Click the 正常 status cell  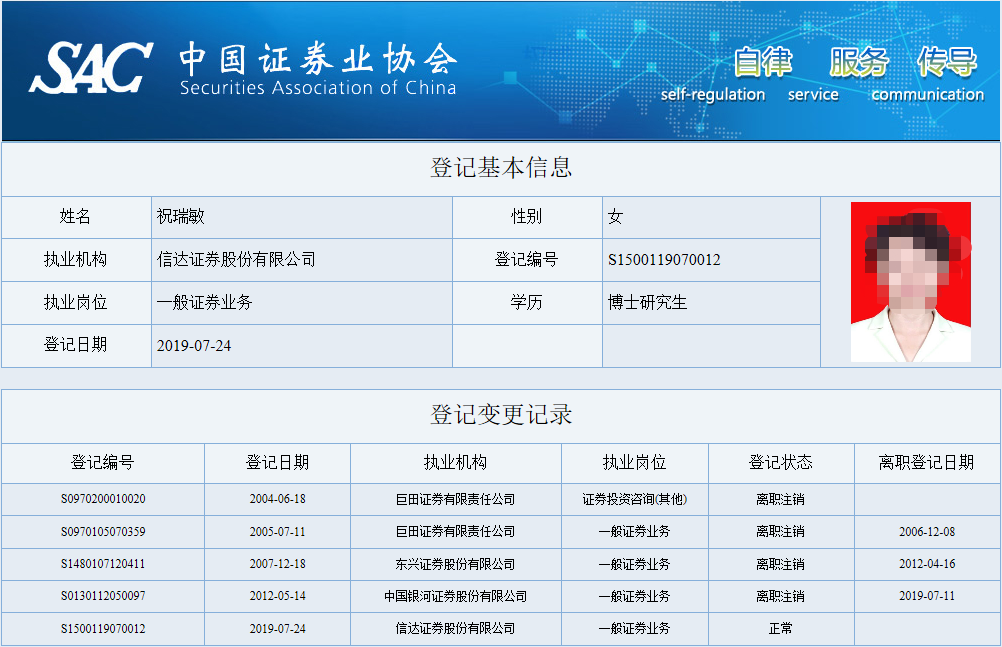point(780,628)
